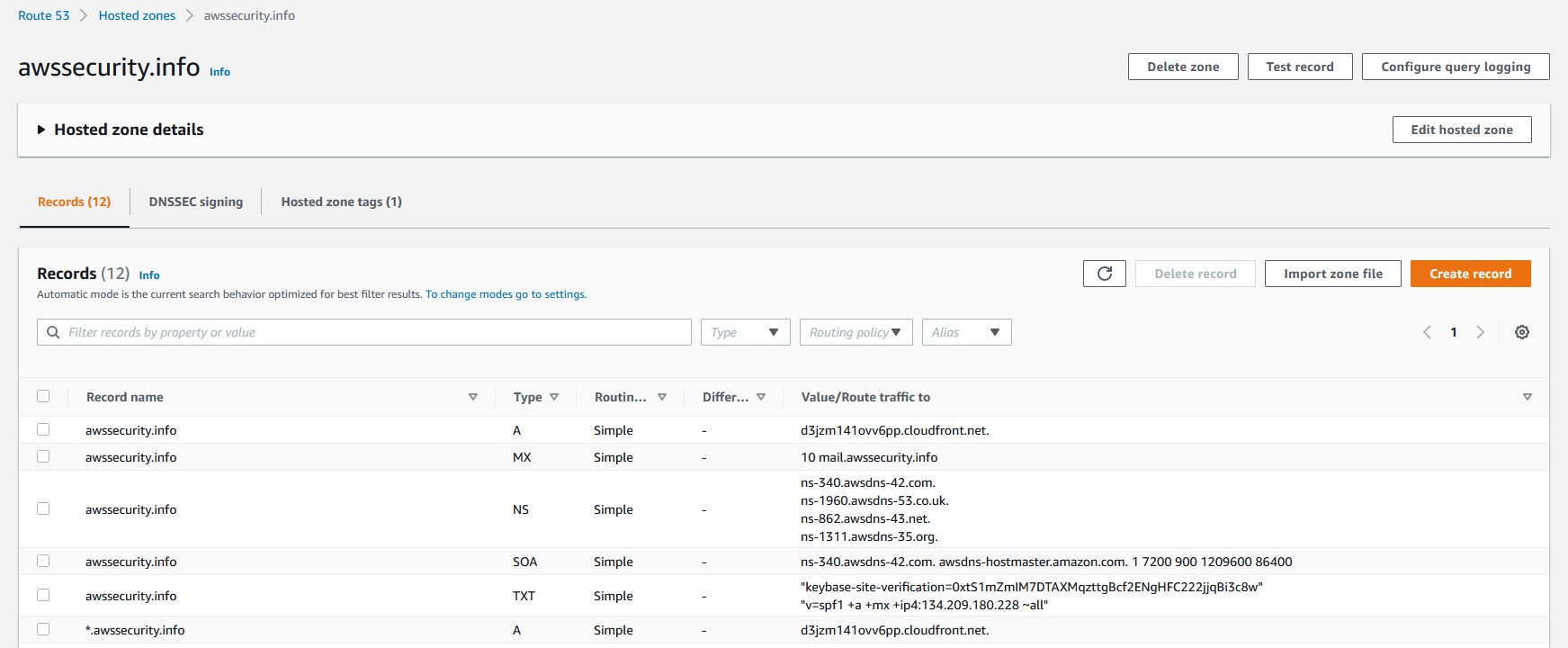
Task: Select all records header checkbox
Action: (x=43, y=396)
